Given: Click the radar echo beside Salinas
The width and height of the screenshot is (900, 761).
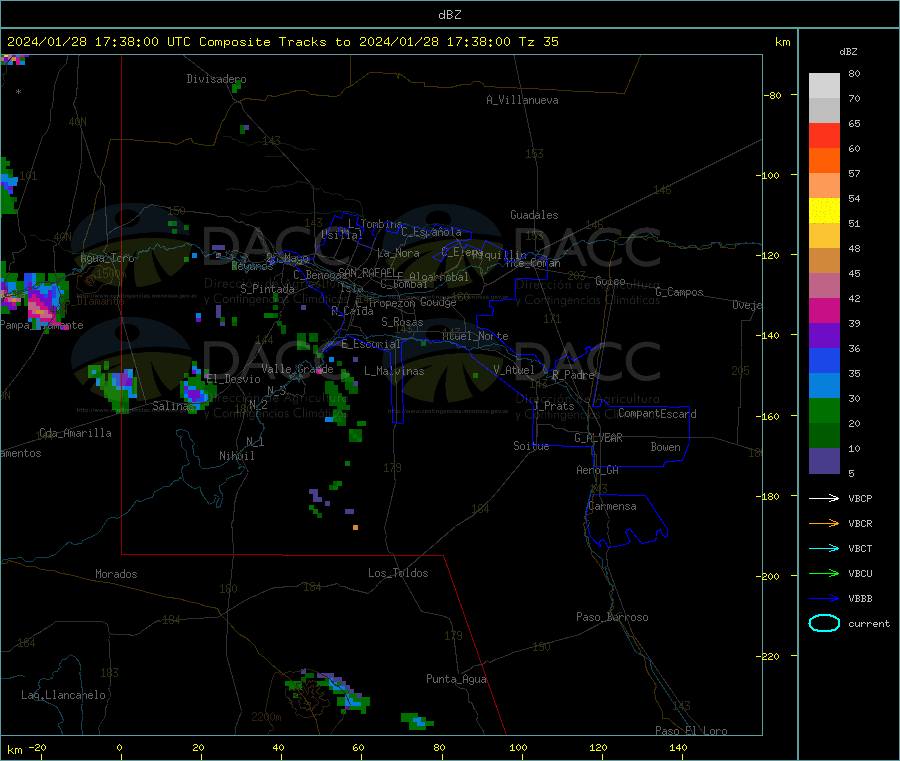Looking at the screenshot, I should [196, 390].
